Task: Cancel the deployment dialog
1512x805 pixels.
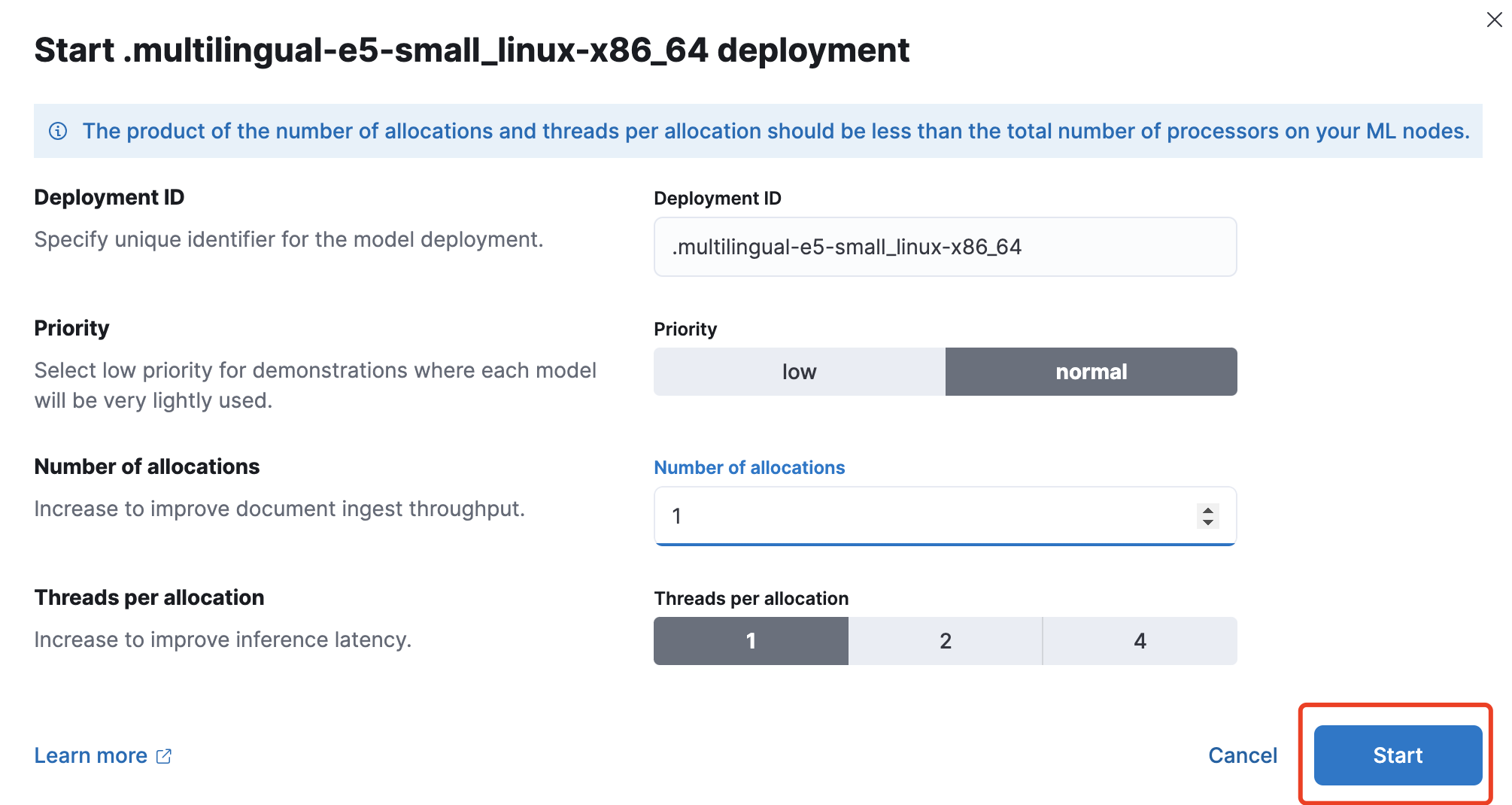Action: [1243, 755]
